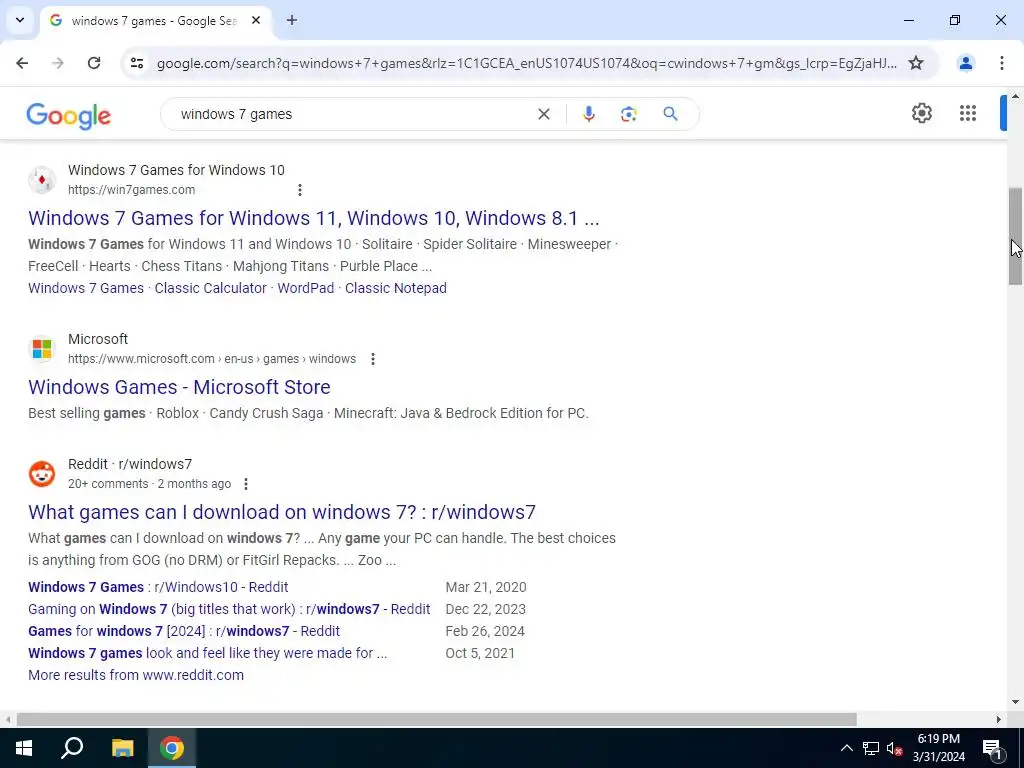Click the Reddit favicon

(42, 473)
